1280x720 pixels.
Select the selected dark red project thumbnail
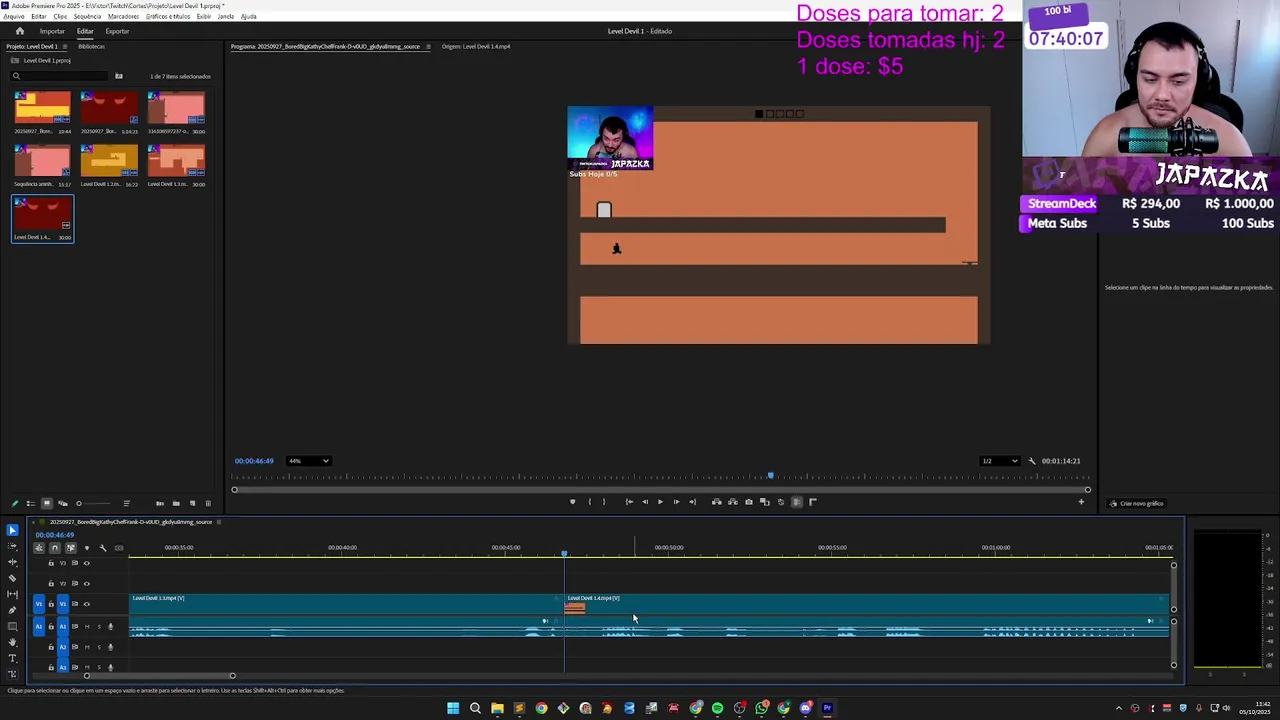[43, 218]
